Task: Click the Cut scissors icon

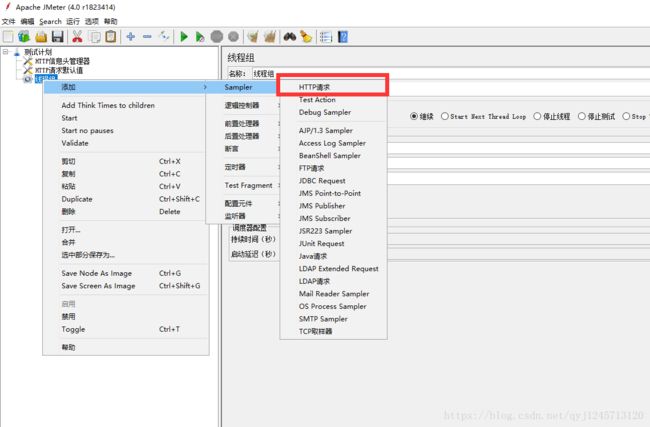Action: pyautogui.click(x=77, y=37)
